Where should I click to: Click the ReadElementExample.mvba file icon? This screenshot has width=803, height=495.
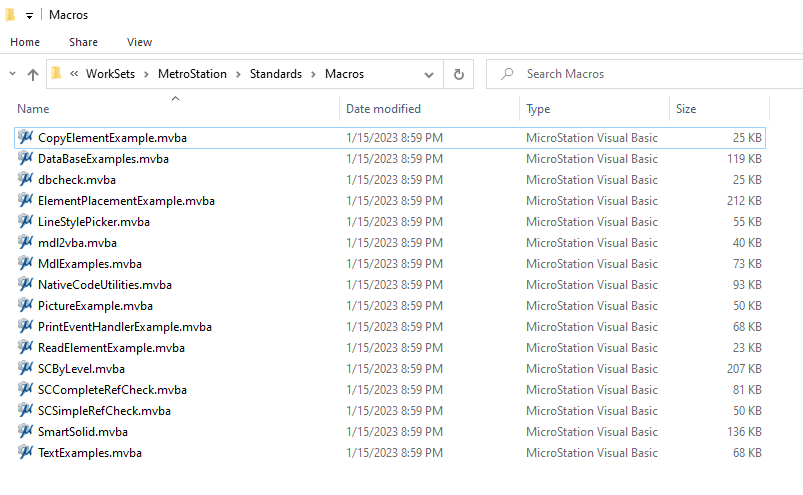[x=25, y=347]
